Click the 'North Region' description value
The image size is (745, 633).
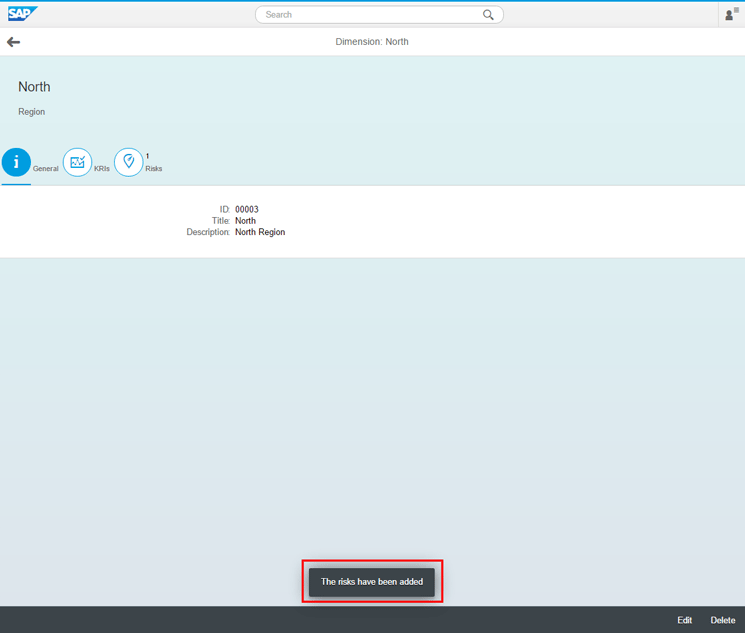[x=260, y=232]
